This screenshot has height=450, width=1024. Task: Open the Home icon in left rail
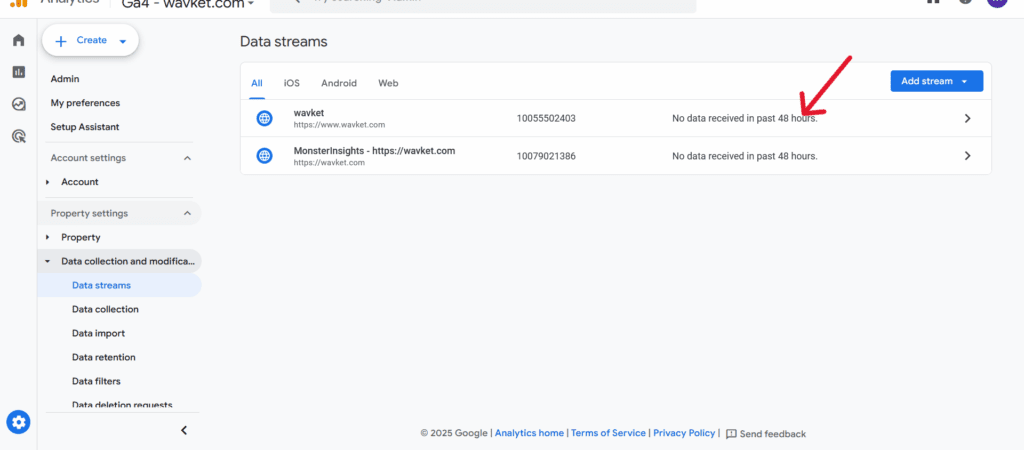coord(18,40)
